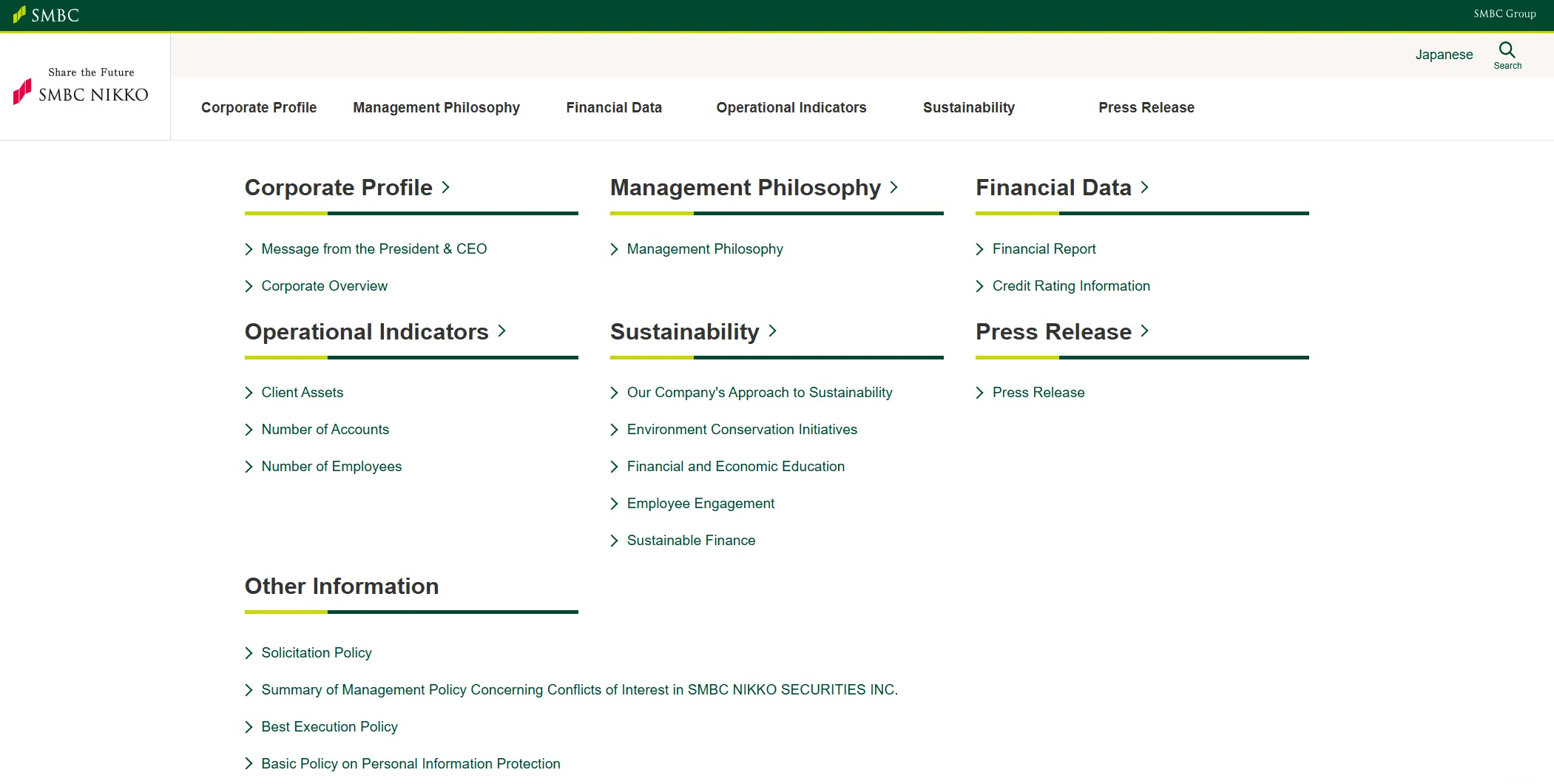
Task: Click the chevron before Number of Employees
Action: coord(249,467)
